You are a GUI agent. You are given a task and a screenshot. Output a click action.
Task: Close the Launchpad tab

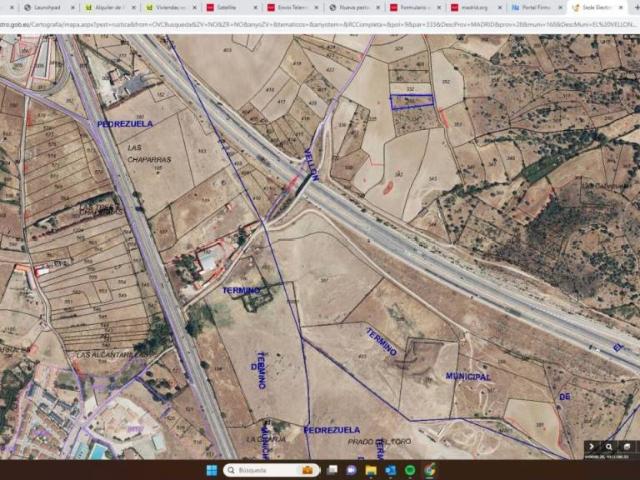pos(73,7)
